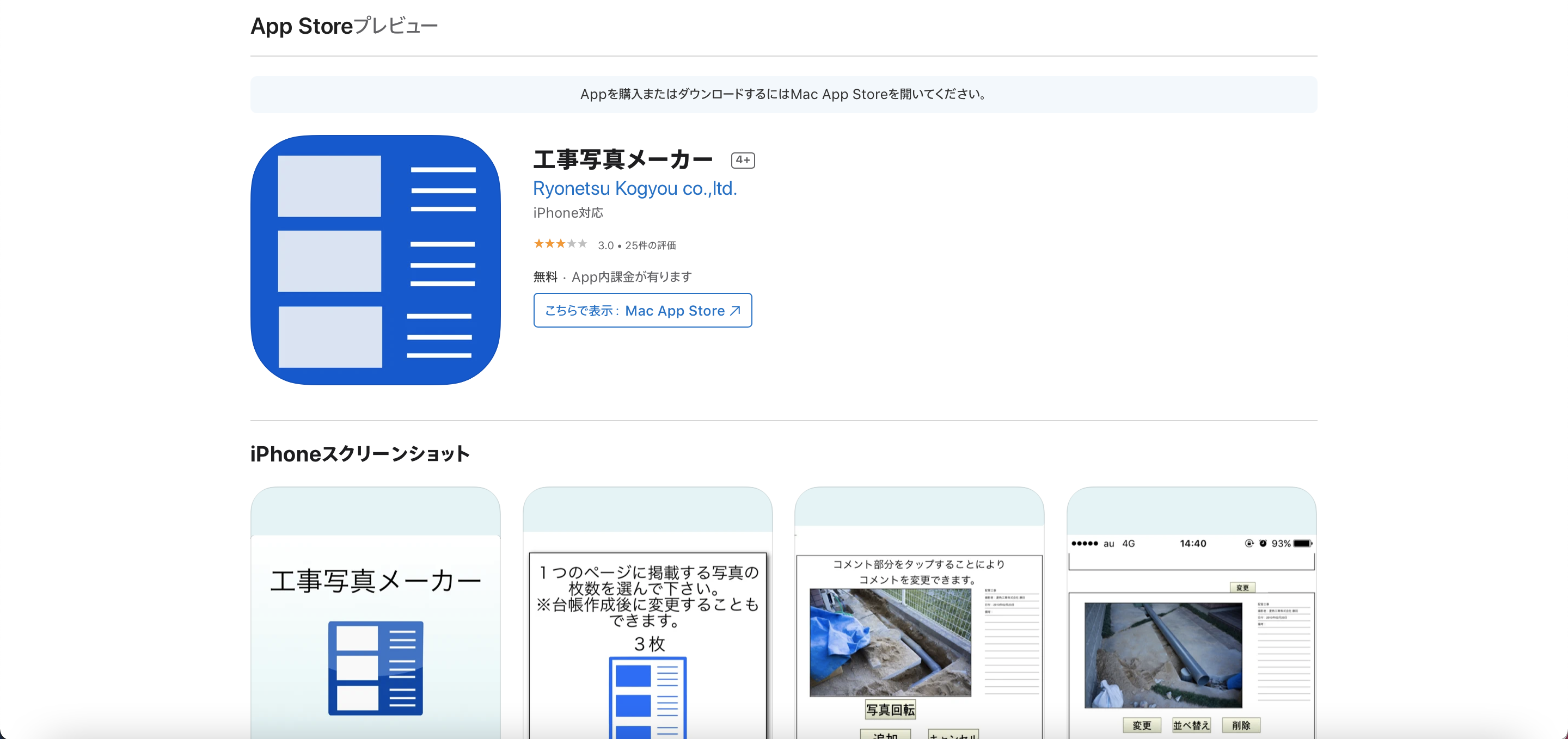Click the 工事写真メーカー app title heading
The height and width of the screenshot is (739, 1568).
[622, 159]
